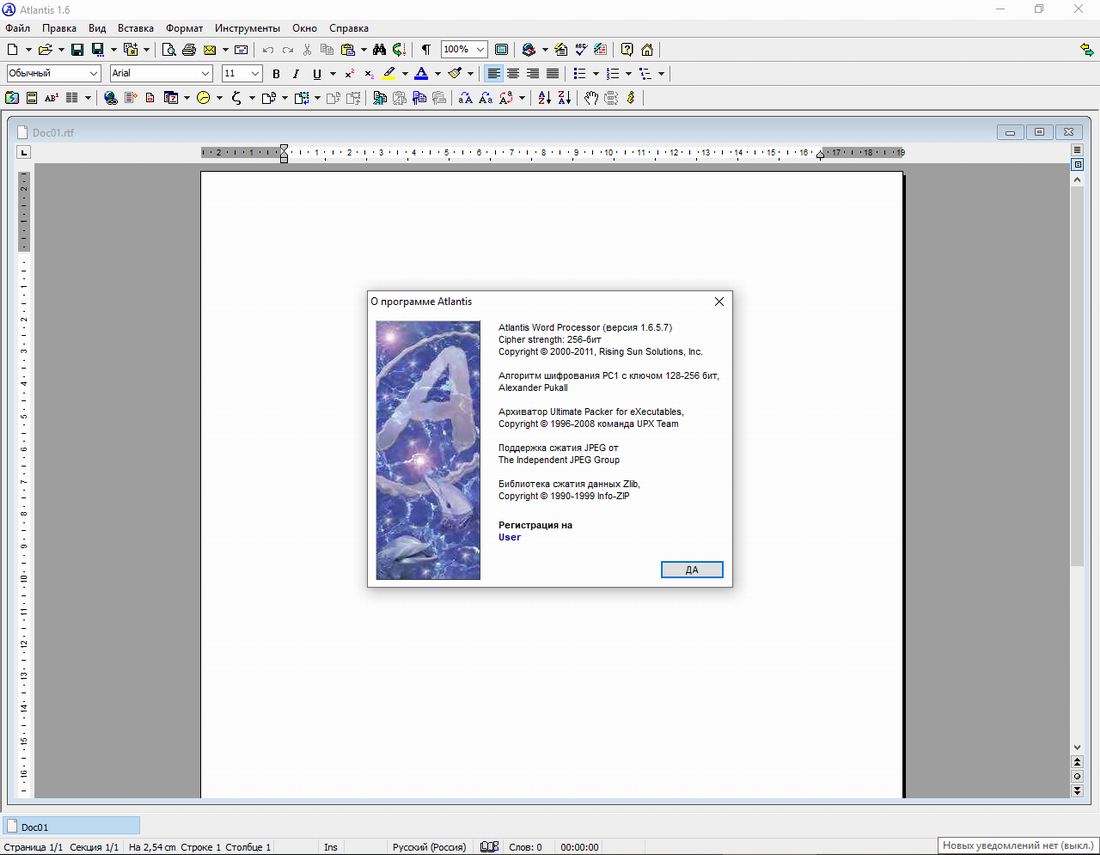Expand the numbered list dropdown arrow
The image size is (1100, 855).
629,74
